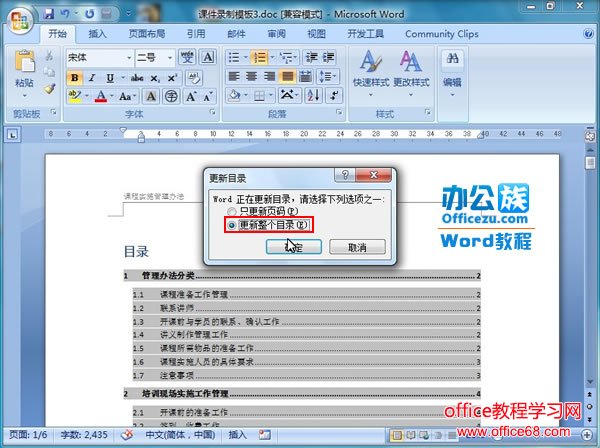Save the document from the quick access toolbar
The image size is (600, 448).
pyautogui.click(x=49, y=14)
